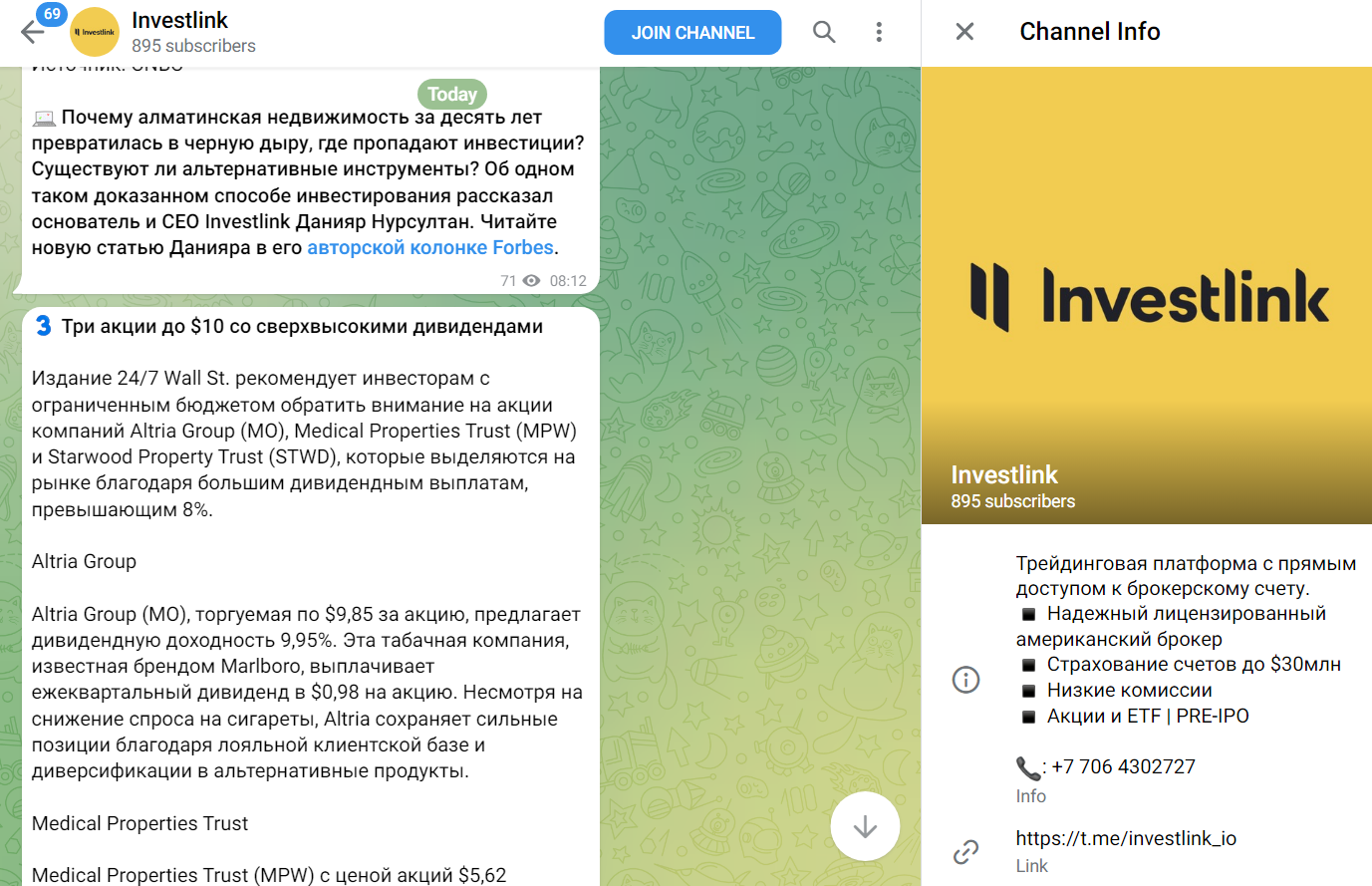Image resolution: width=1372 pixels, height=886 pixels.
Task: Click the 'Link' label under the channel URL
Action: (1032, 866)
